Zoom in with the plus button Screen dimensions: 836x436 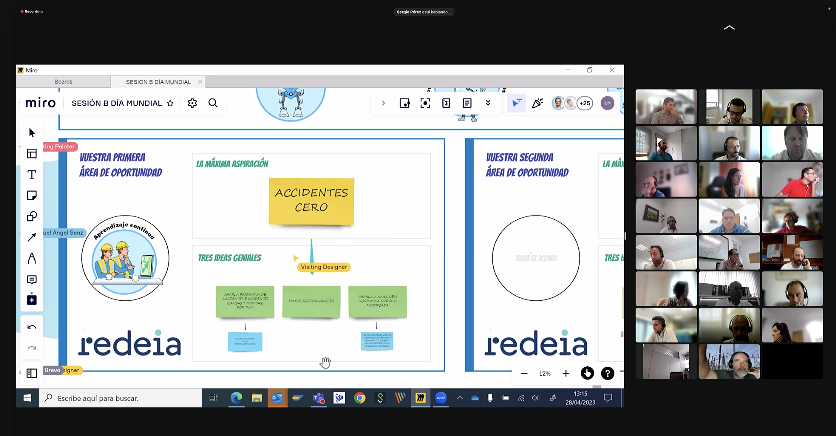point(566,374)
